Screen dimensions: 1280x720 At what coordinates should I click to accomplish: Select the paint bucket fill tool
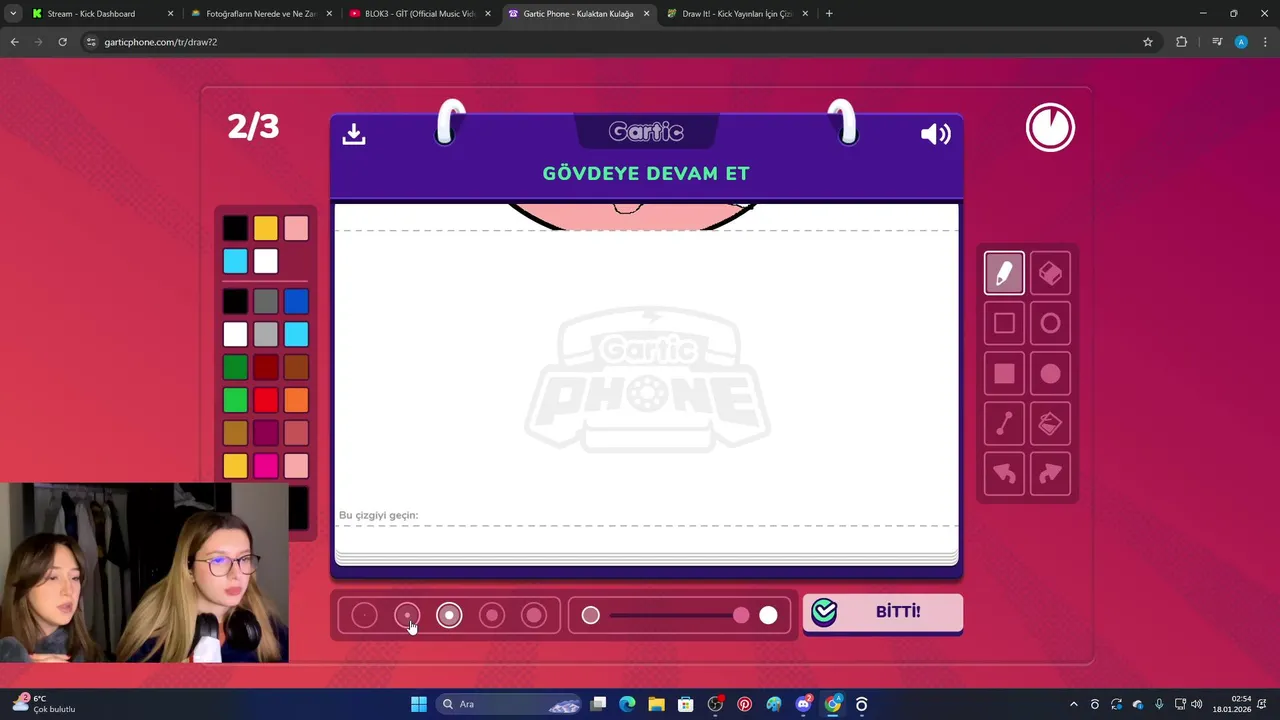point(1050,424)
